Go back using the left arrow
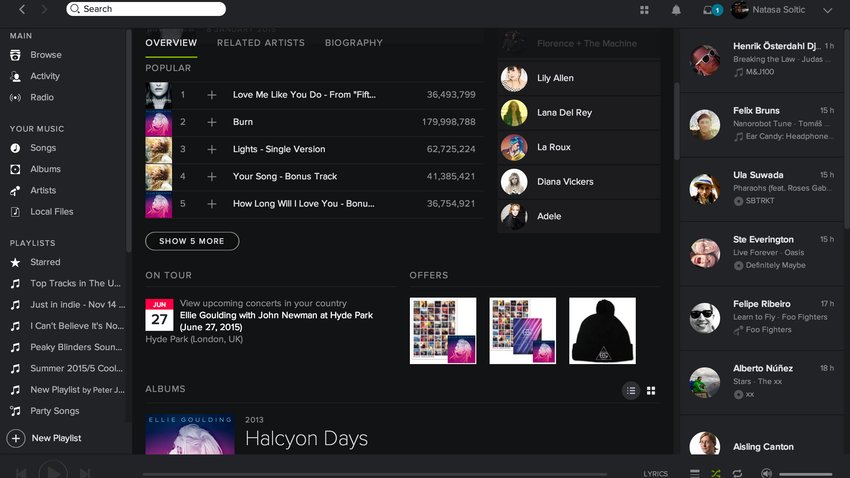 (22, 9)
